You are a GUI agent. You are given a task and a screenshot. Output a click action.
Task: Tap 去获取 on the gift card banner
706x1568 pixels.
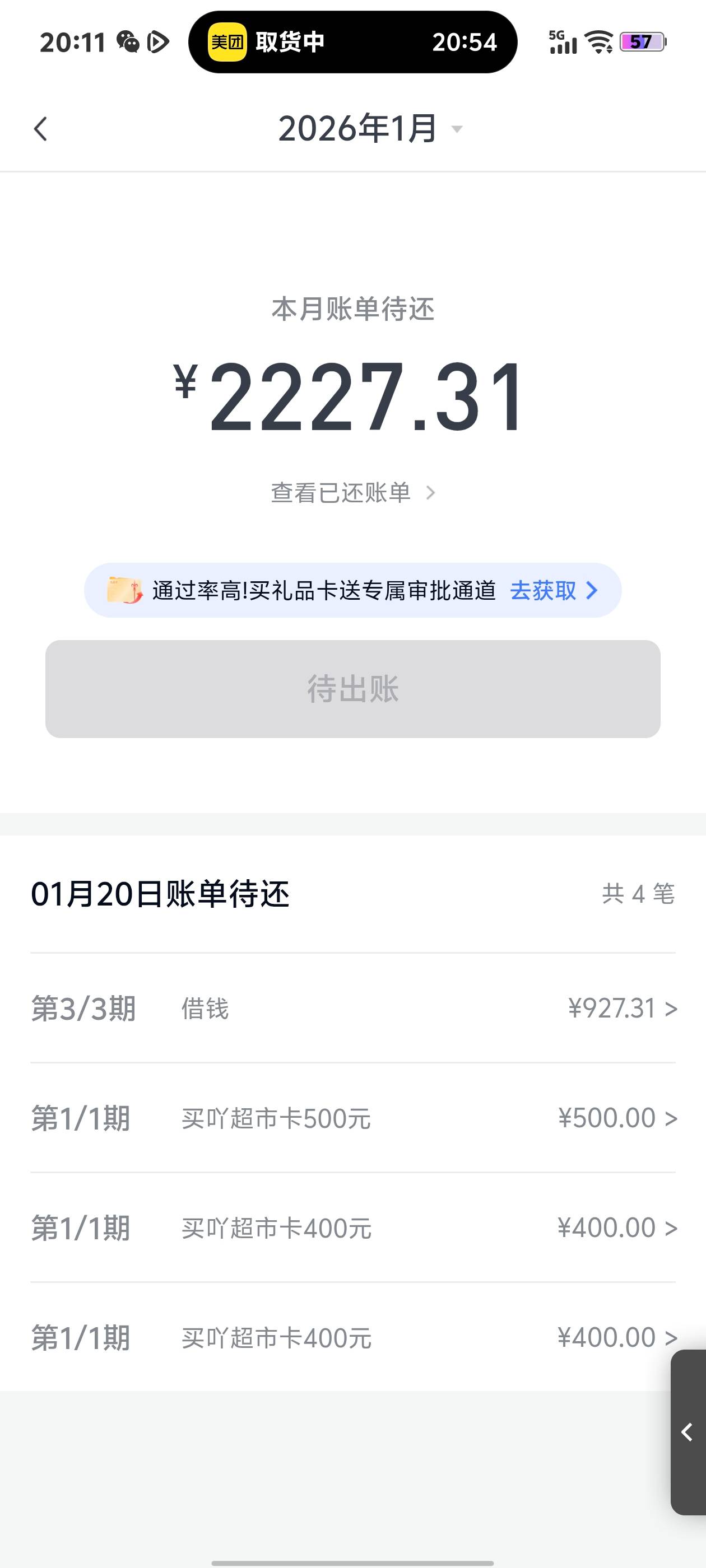pos(553,590)
